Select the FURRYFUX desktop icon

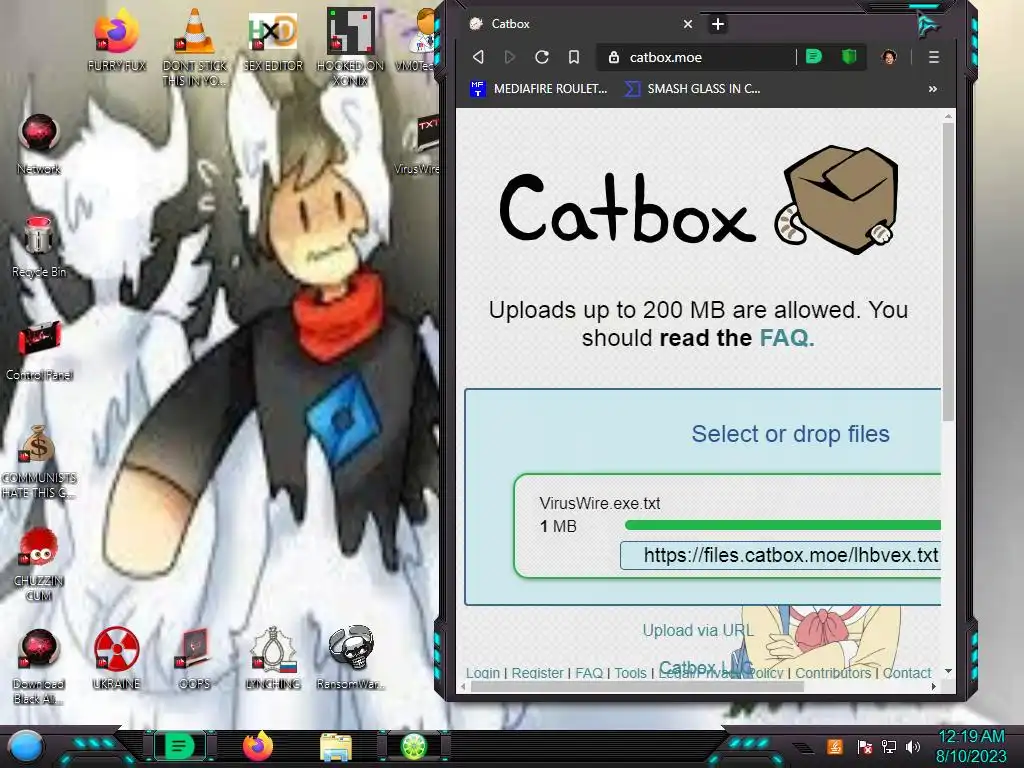[x=116, y=40]
